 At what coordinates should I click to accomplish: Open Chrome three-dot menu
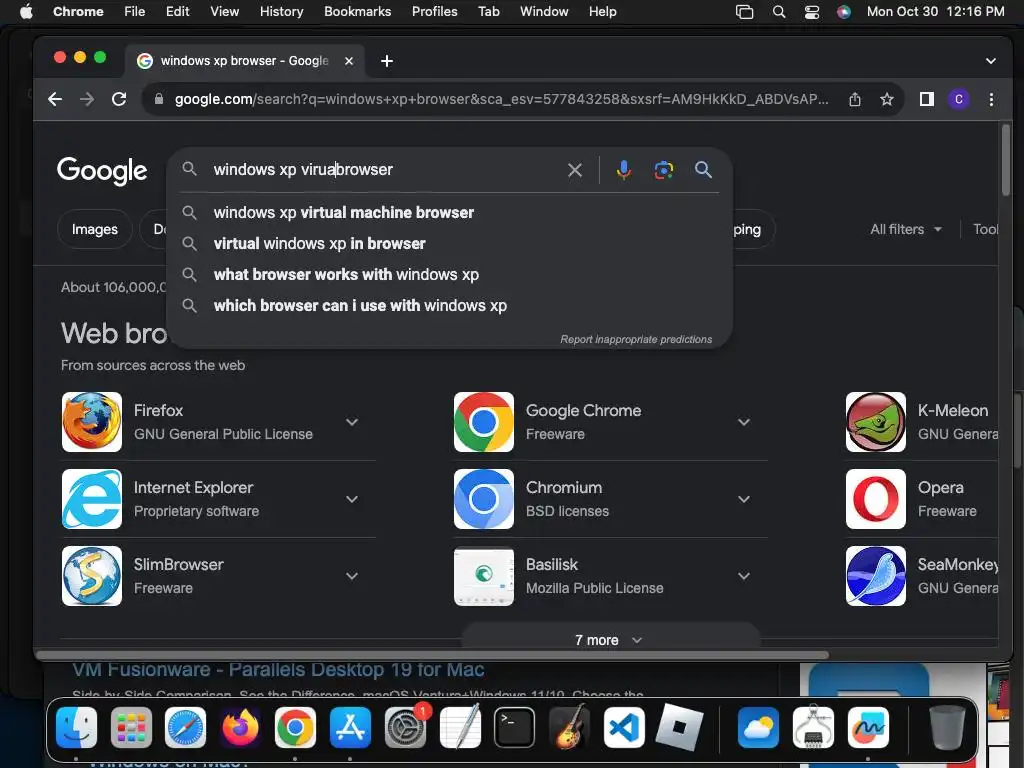991,99
